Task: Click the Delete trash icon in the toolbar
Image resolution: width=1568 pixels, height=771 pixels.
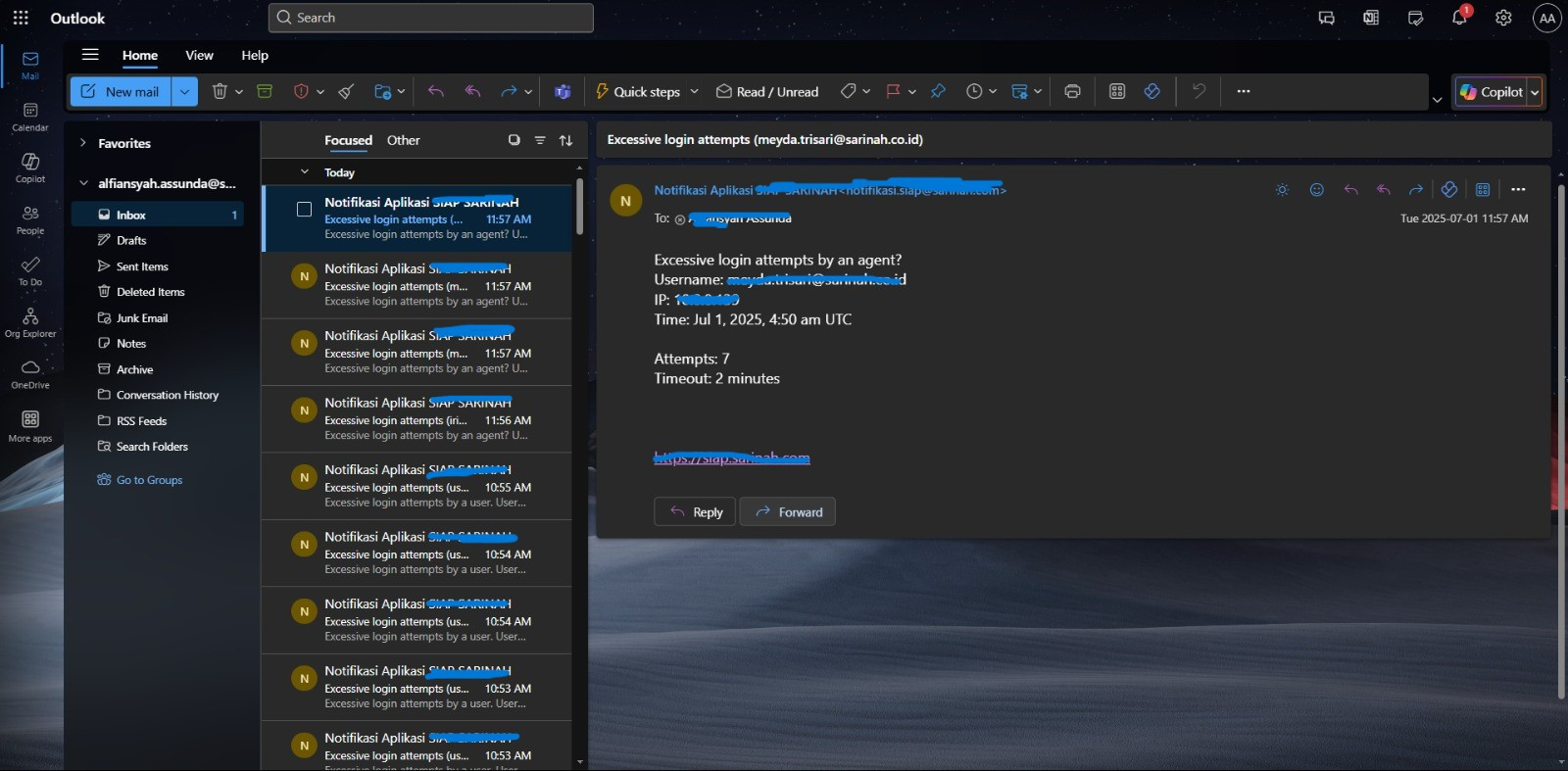Action: (220, 91)
